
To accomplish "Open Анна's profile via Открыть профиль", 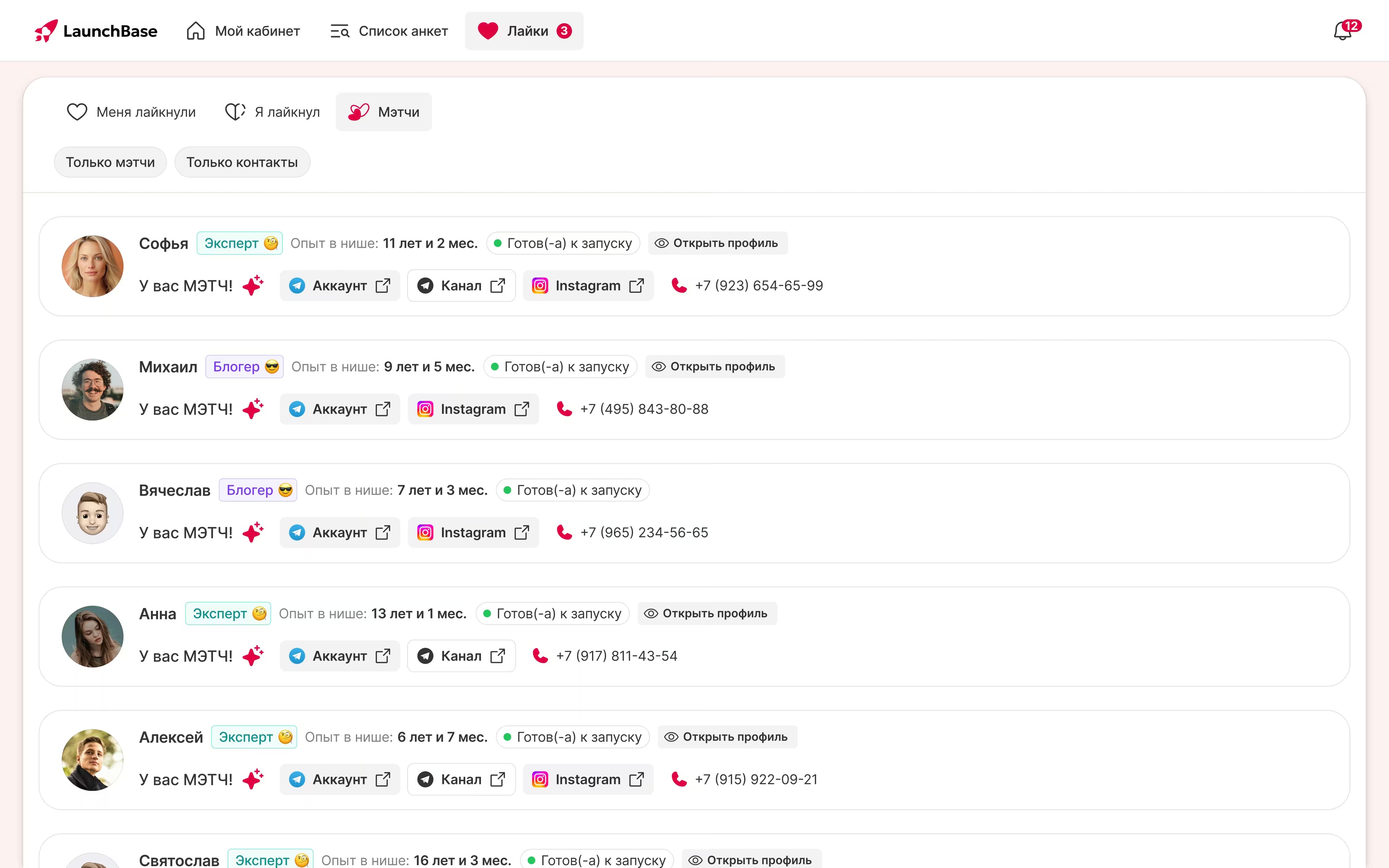I will coord(706,613).
